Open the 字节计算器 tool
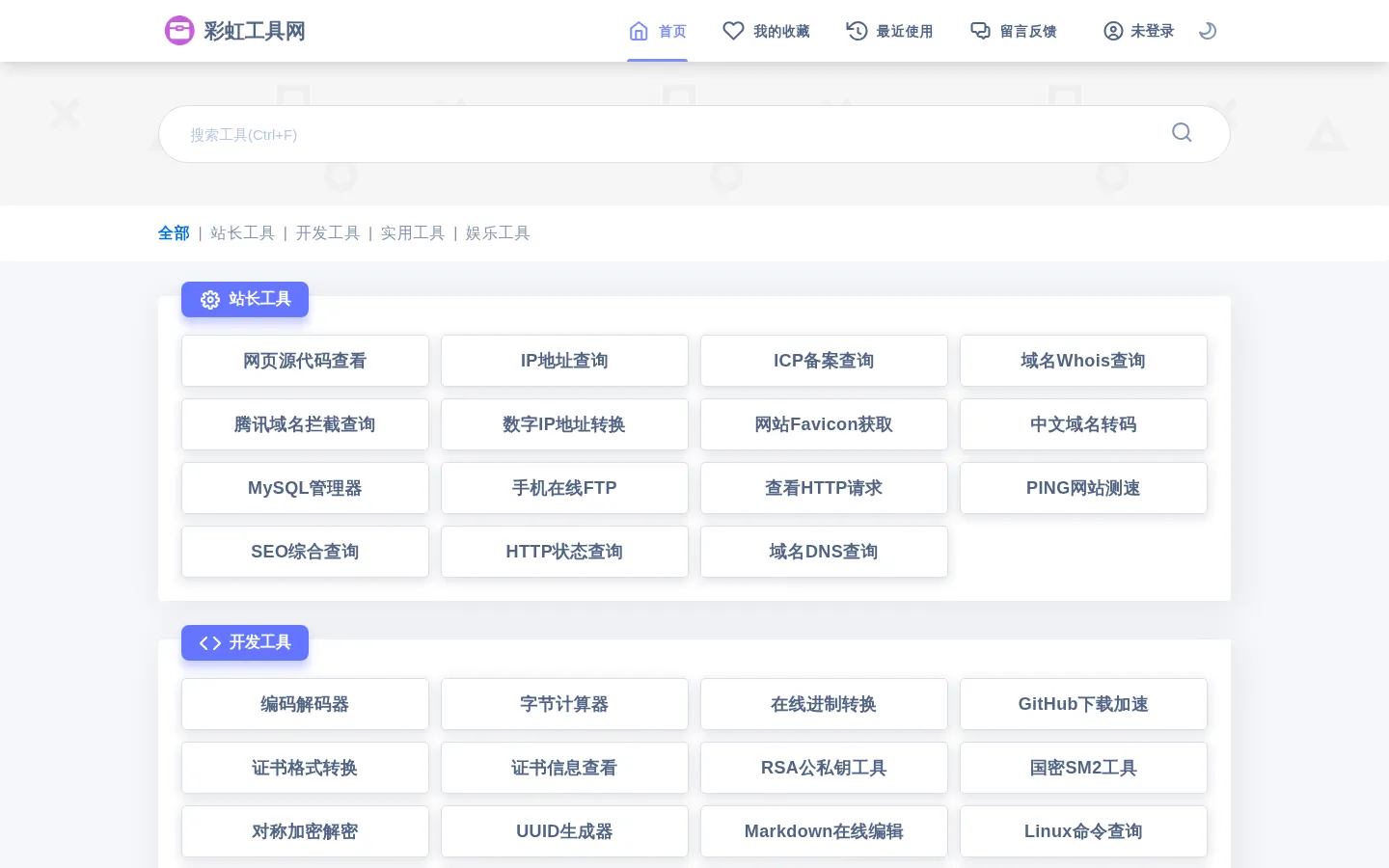 (x=564, y=704)
